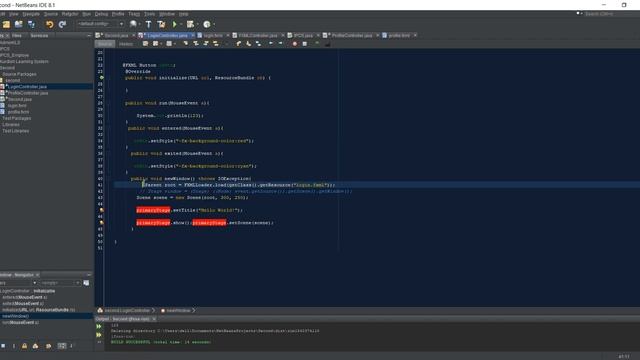
Task: Open the Navigate menu
Action: (x=31, y=14)
